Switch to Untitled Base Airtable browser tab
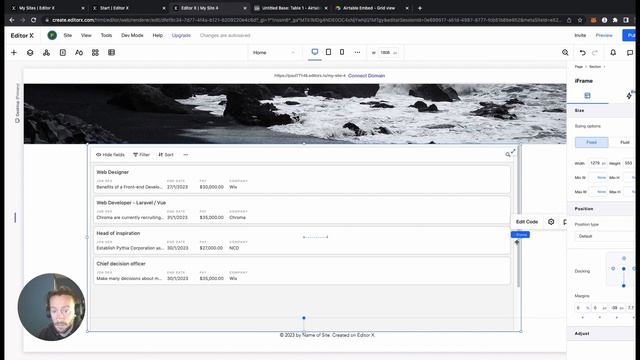 tap(291, 8)
